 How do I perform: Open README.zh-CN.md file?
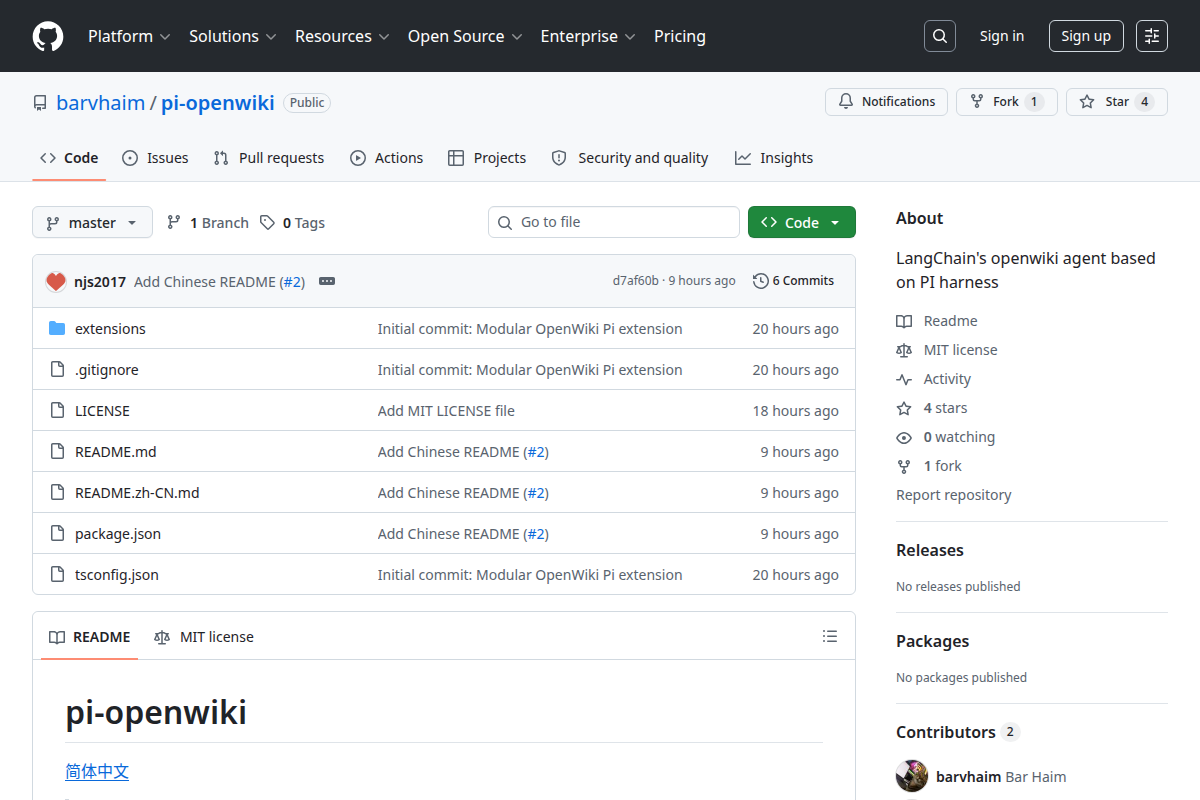click(137, 493)
